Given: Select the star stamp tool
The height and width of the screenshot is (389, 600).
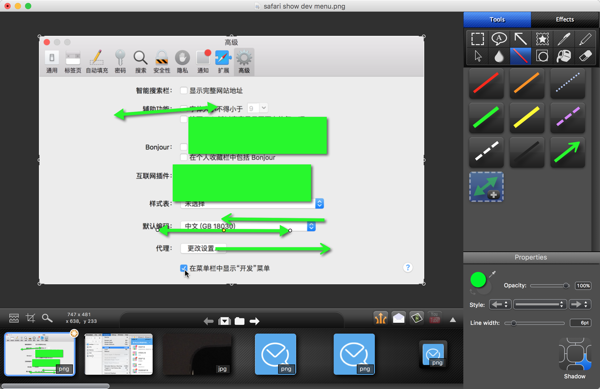Looking at the screenshot, I should tap(542, 39).
